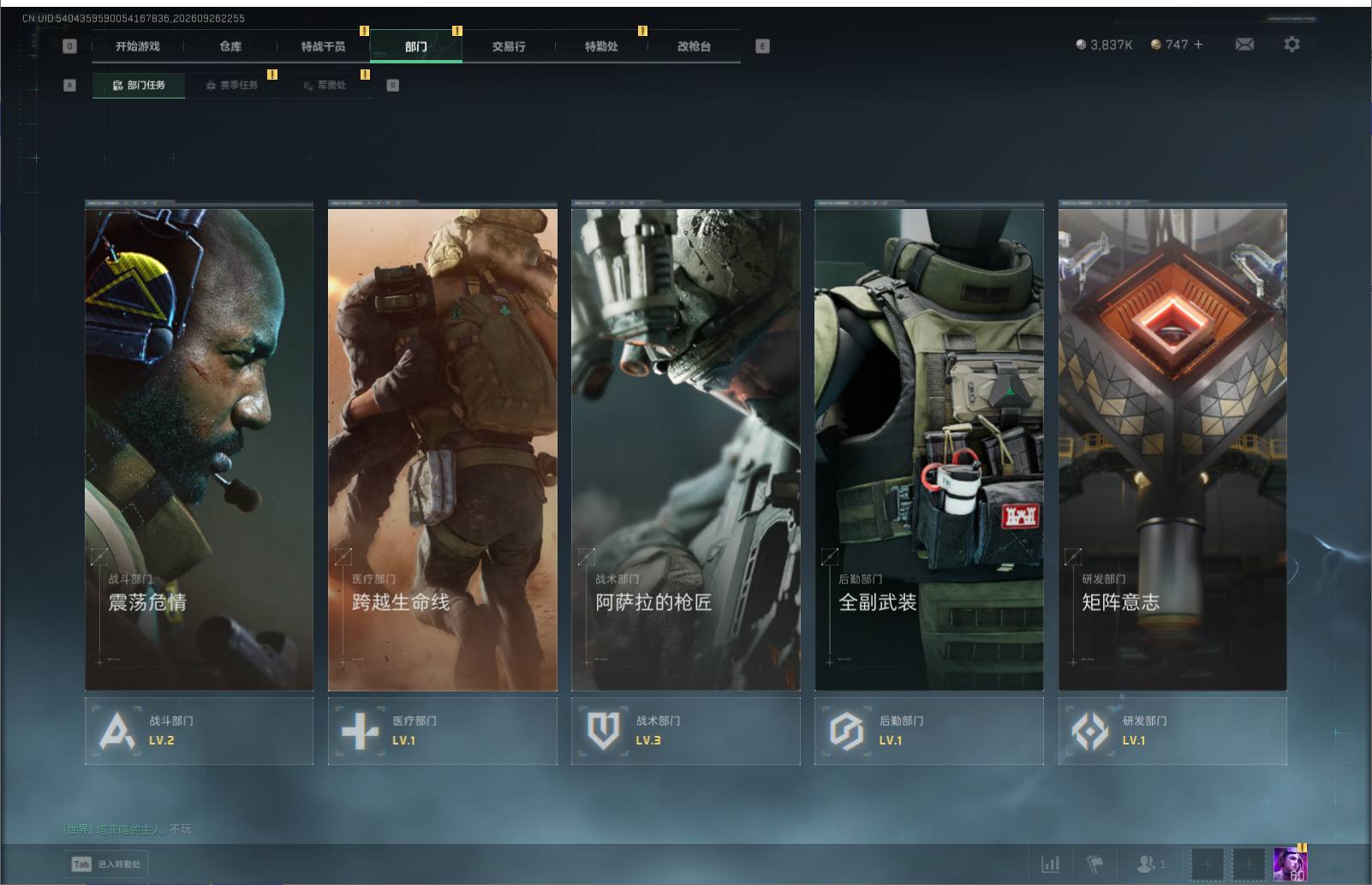
Task: Click the 矩阵意志 card title text
Action: point(1121,602)
